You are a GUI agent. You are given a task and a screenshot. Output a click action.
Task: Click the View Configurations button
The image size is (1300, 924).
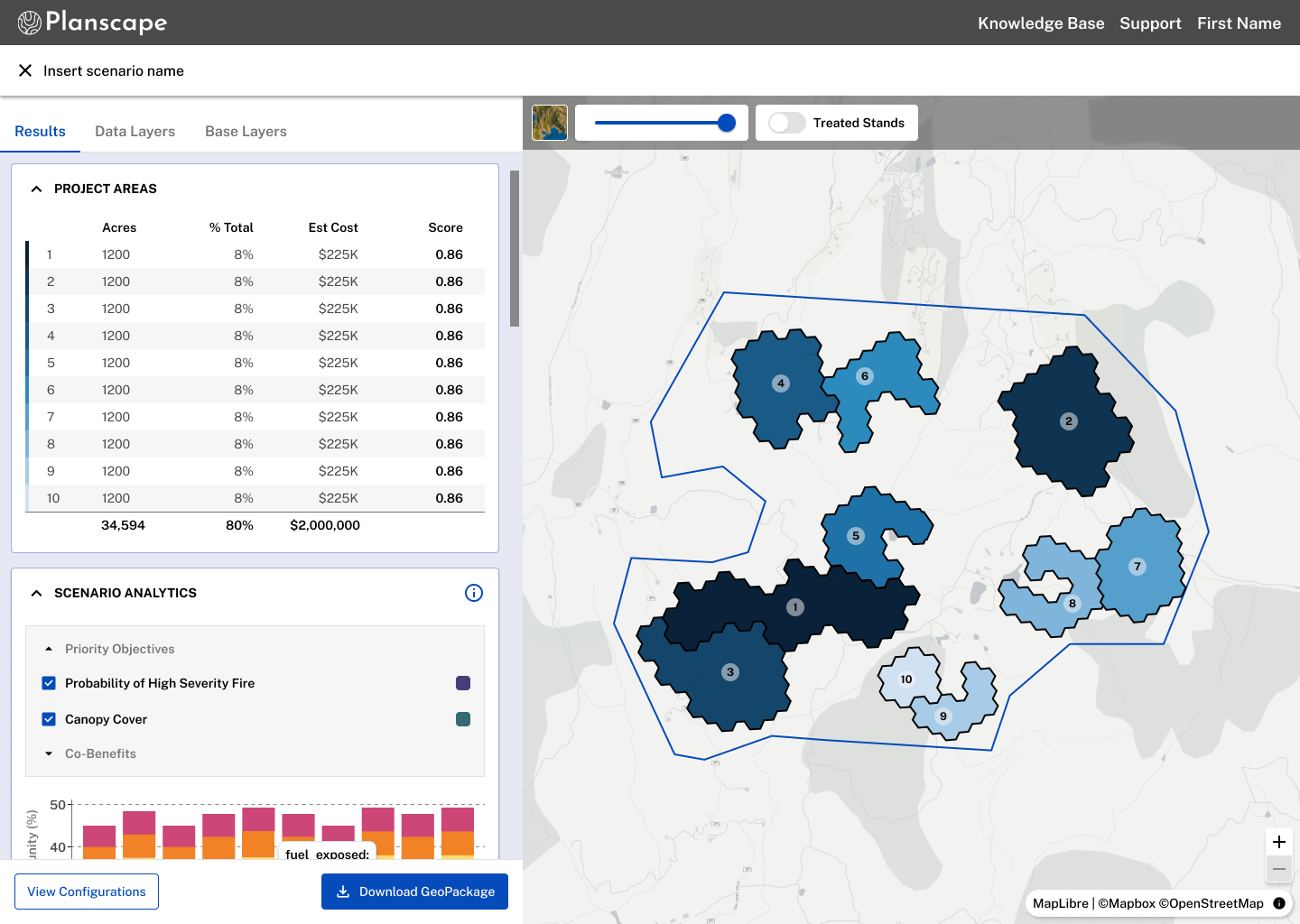[87, 892]
